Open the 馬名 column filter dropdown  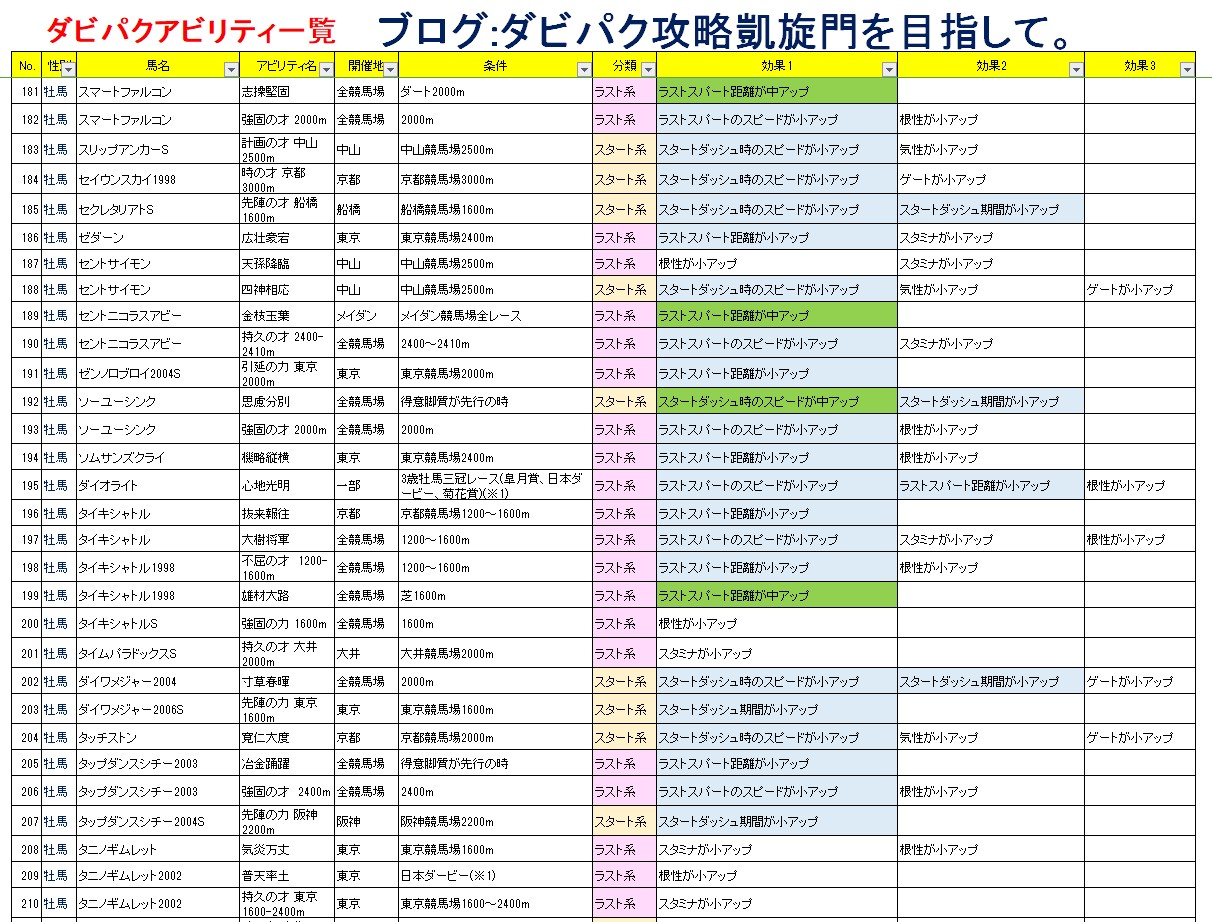pyautogui.click(x=231, y=69)
